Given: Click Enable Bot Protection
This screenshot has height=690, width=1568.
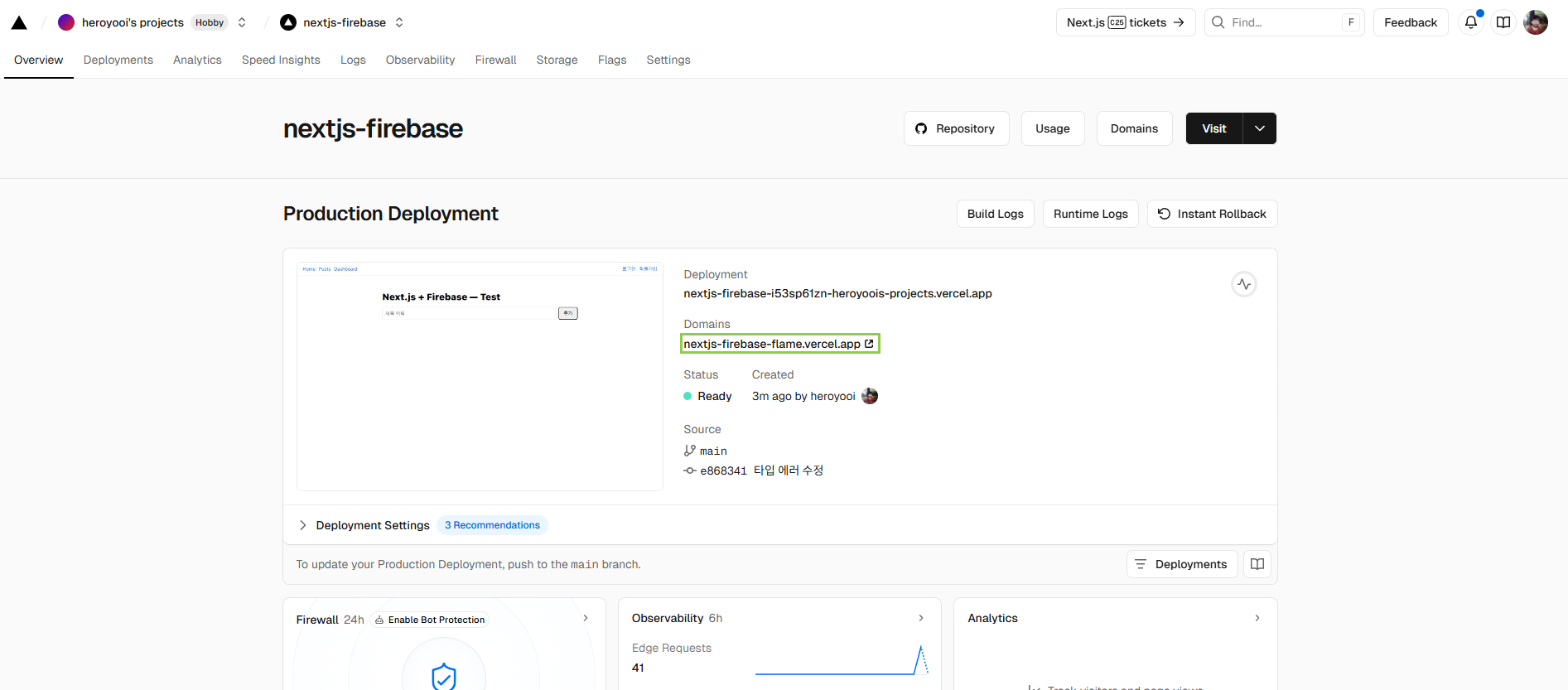Looking at the screenshot, I should point(430,620).
